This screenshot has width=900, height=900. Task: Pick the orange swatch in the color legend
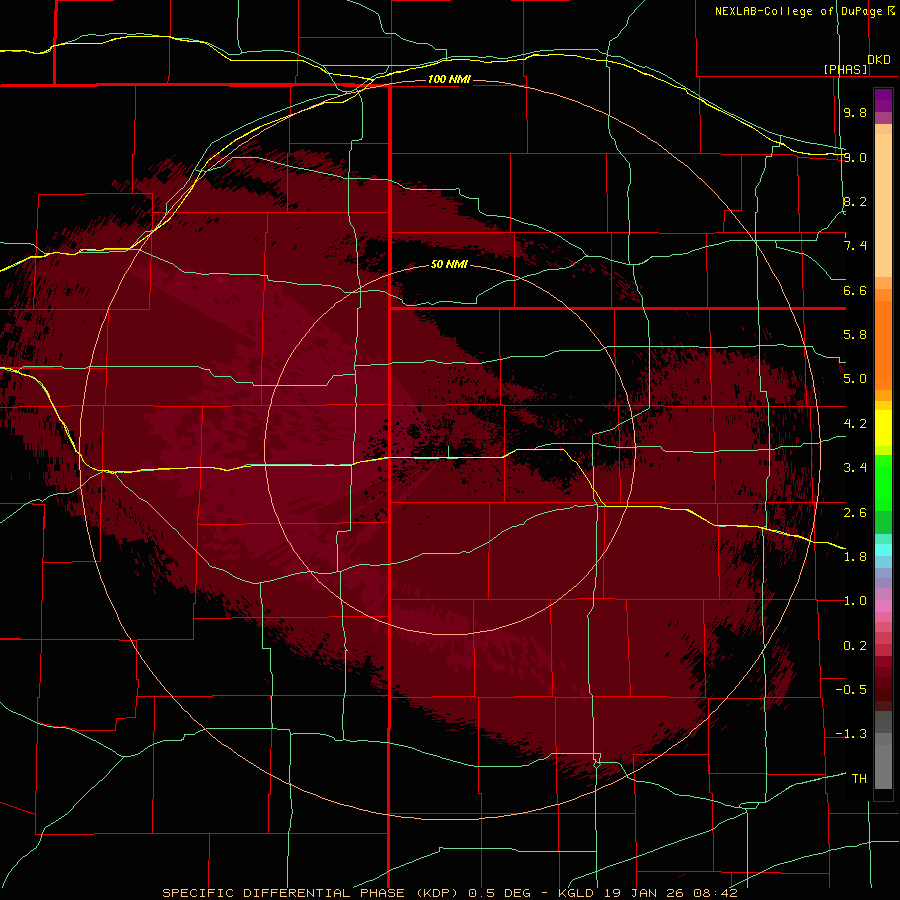[x=883, y=344]
